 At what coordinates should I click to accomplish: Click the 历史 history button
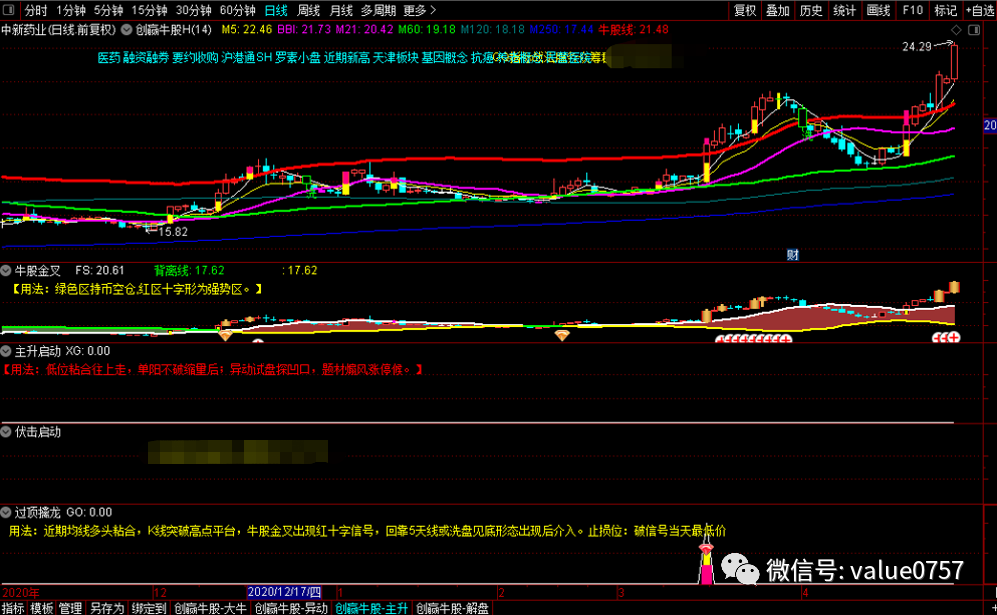pos(811,10)
